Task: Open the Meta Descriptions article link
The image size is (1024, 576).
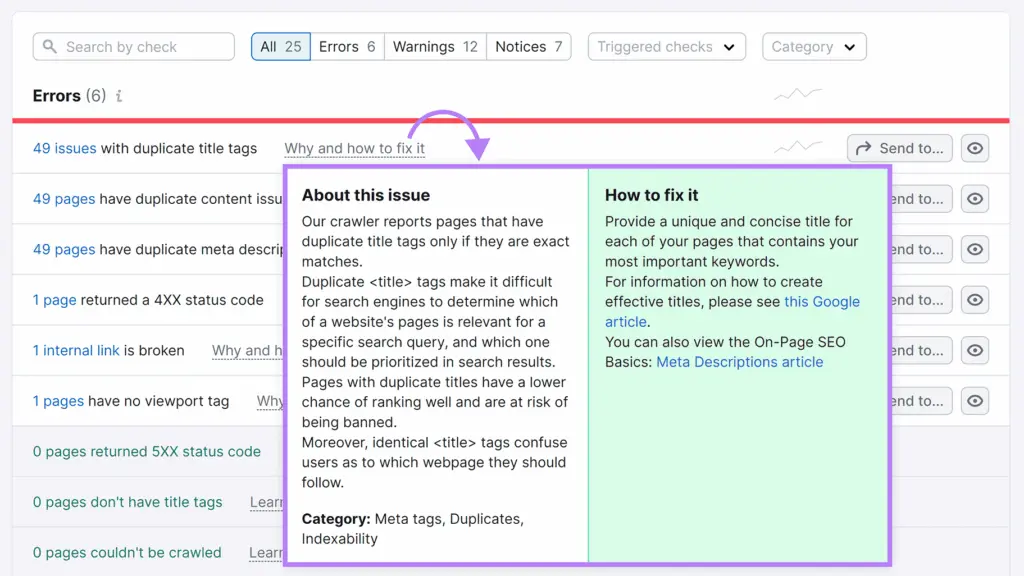Action: 739,362
